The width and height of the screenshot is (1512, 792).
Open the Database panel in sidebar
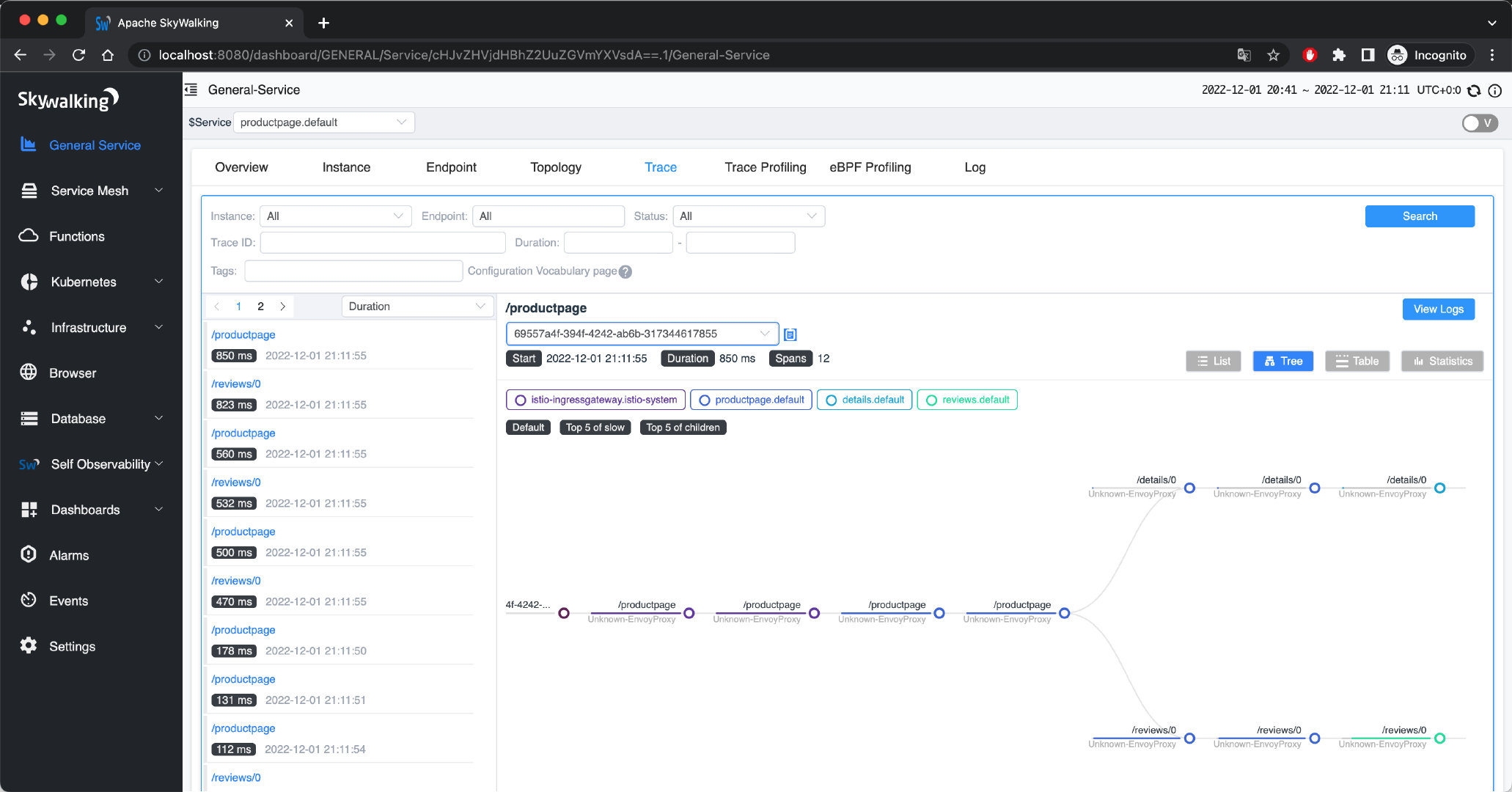28,418
